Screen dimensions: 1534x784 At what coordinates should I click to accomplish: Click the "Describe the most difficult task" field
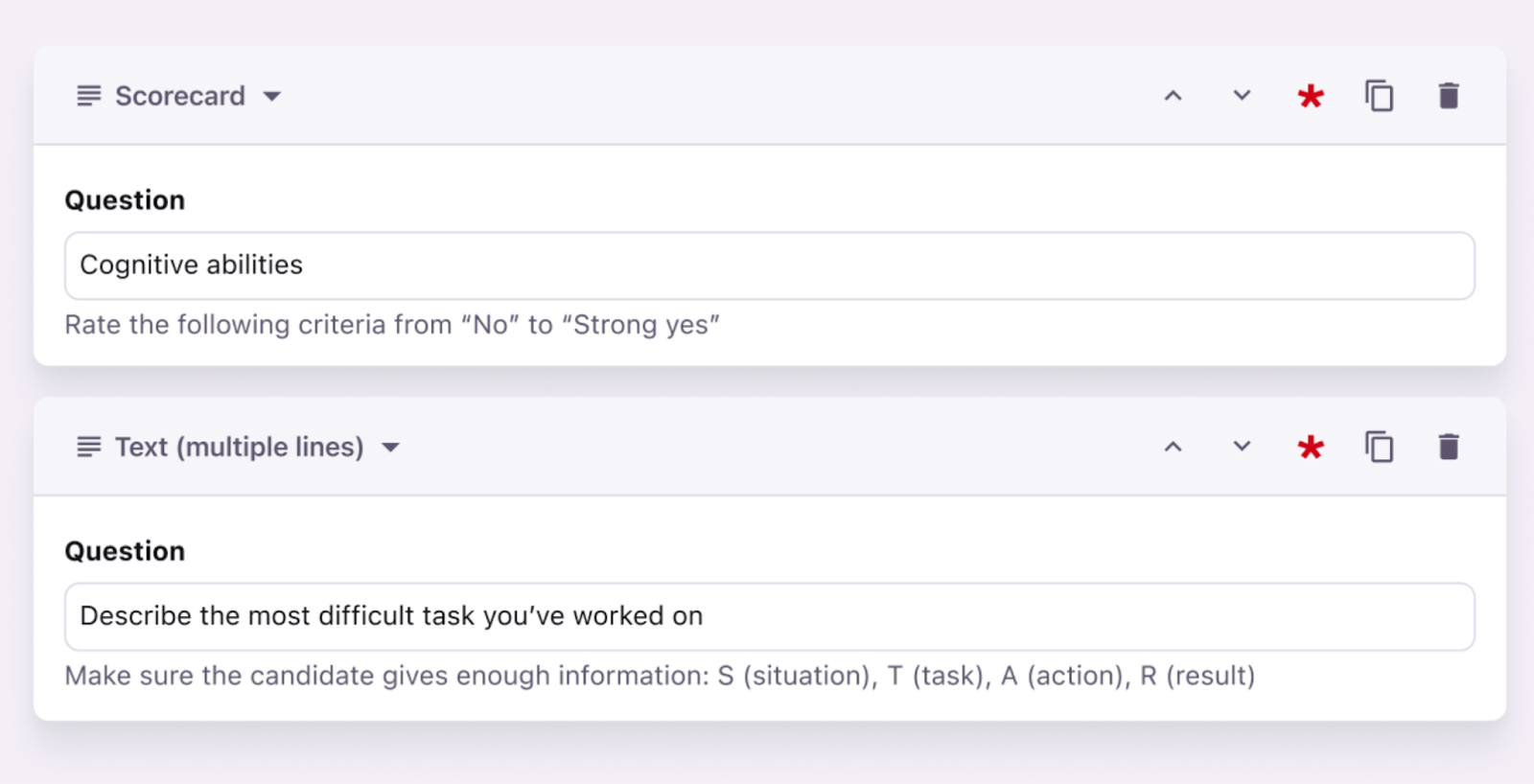pyautogui.click(x=769, y=616)
